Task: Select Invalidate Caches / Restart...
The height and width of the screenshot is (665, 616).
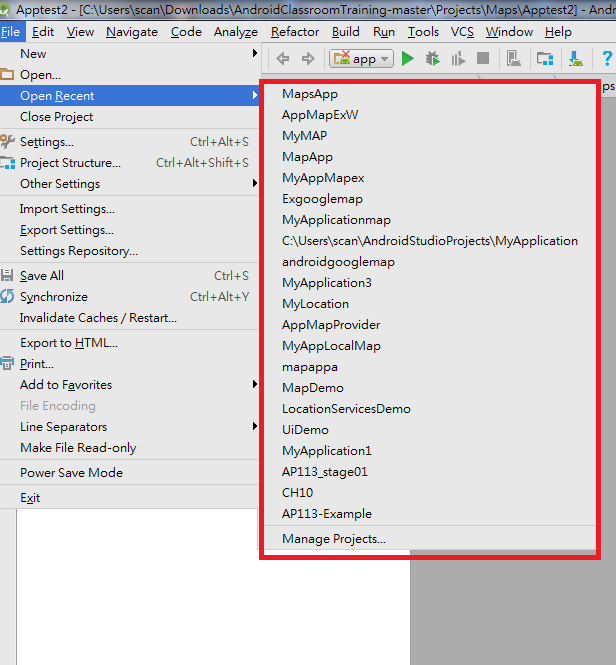Action: pyautogui.click(x=129, y=318)
